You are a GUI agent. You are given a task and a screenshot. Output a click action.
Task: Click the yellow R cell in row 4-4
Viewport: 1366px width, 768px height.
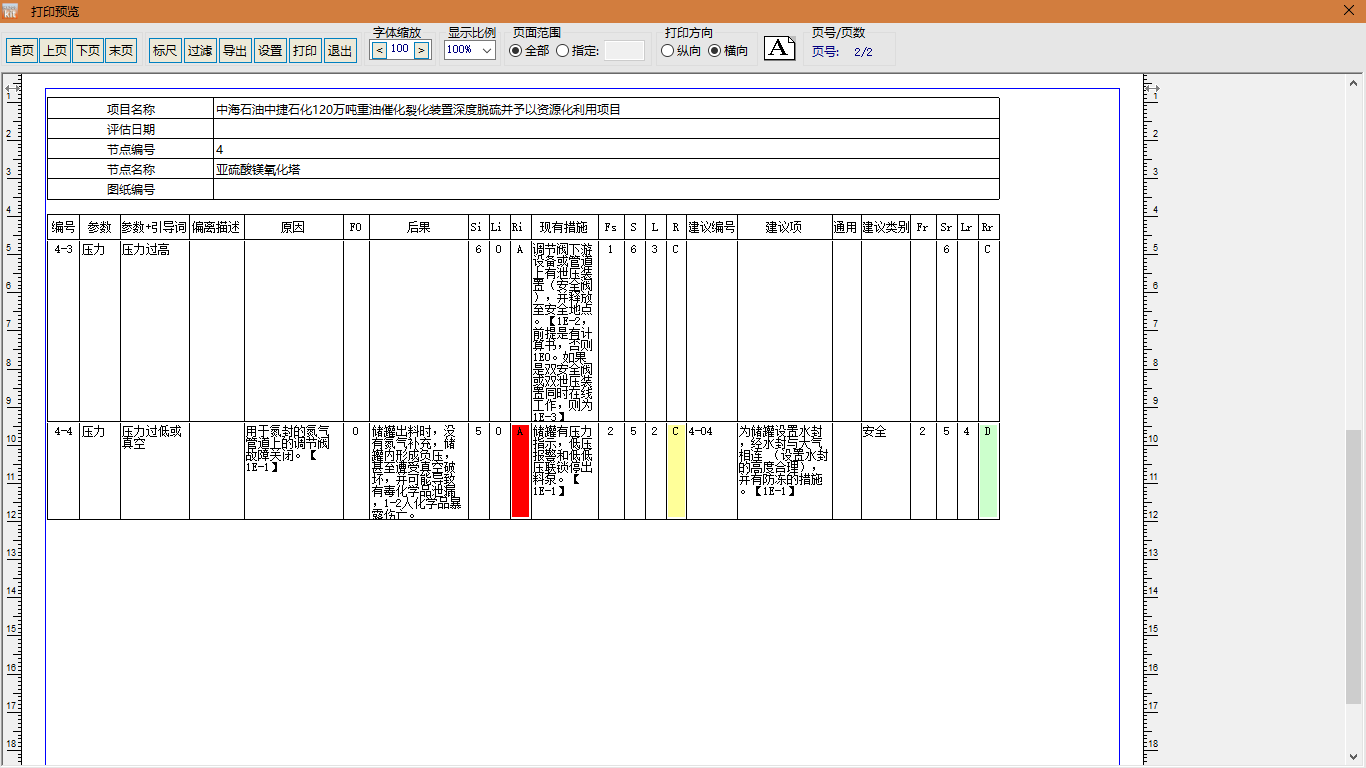click(x=676, y=470)
